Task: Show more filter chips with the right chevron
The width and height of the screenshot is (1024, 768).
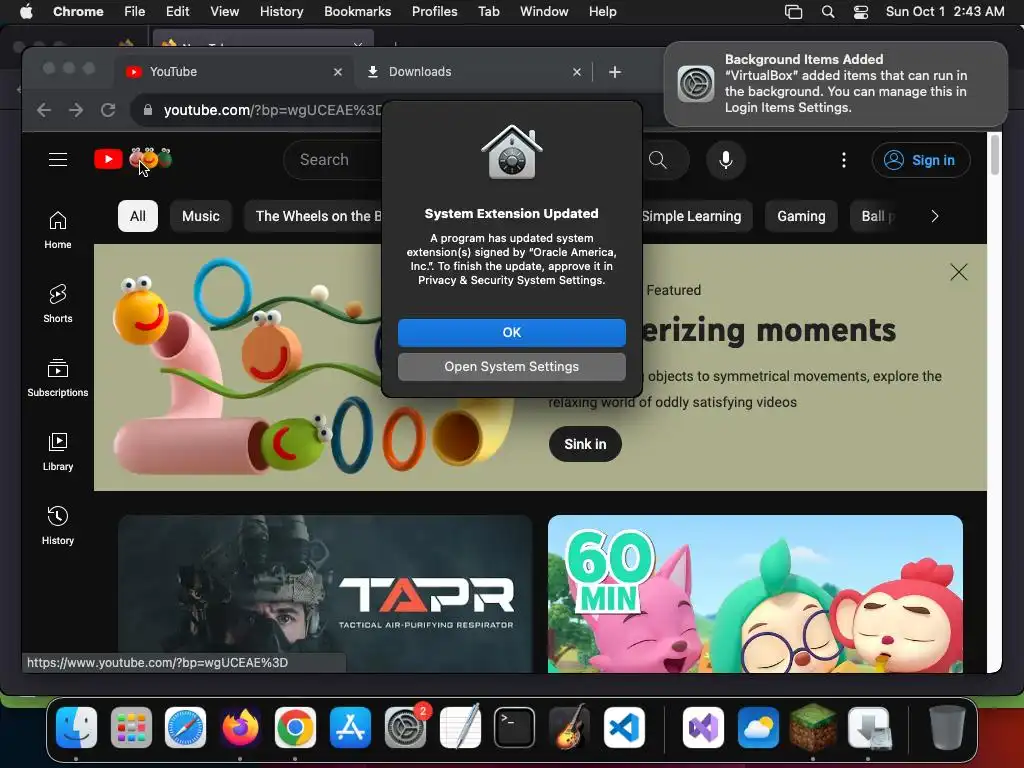Action: pyautogui.click(x=935, y=216)
